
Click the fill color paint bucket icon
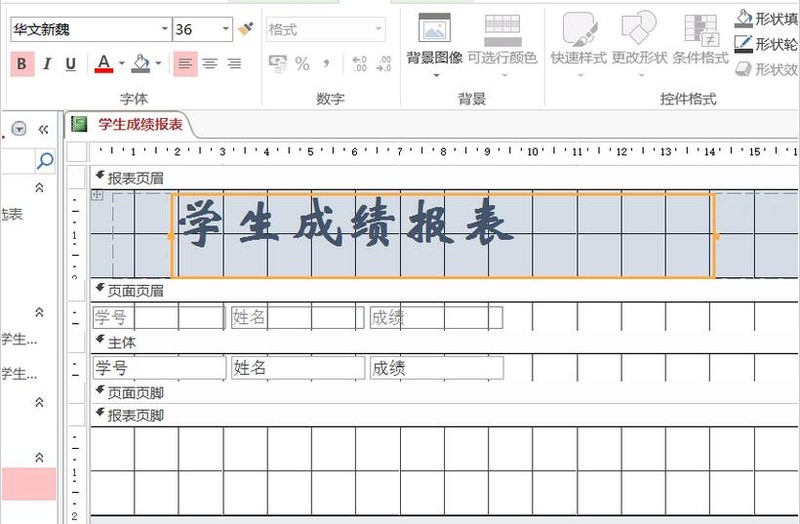[x=140, y=64]
